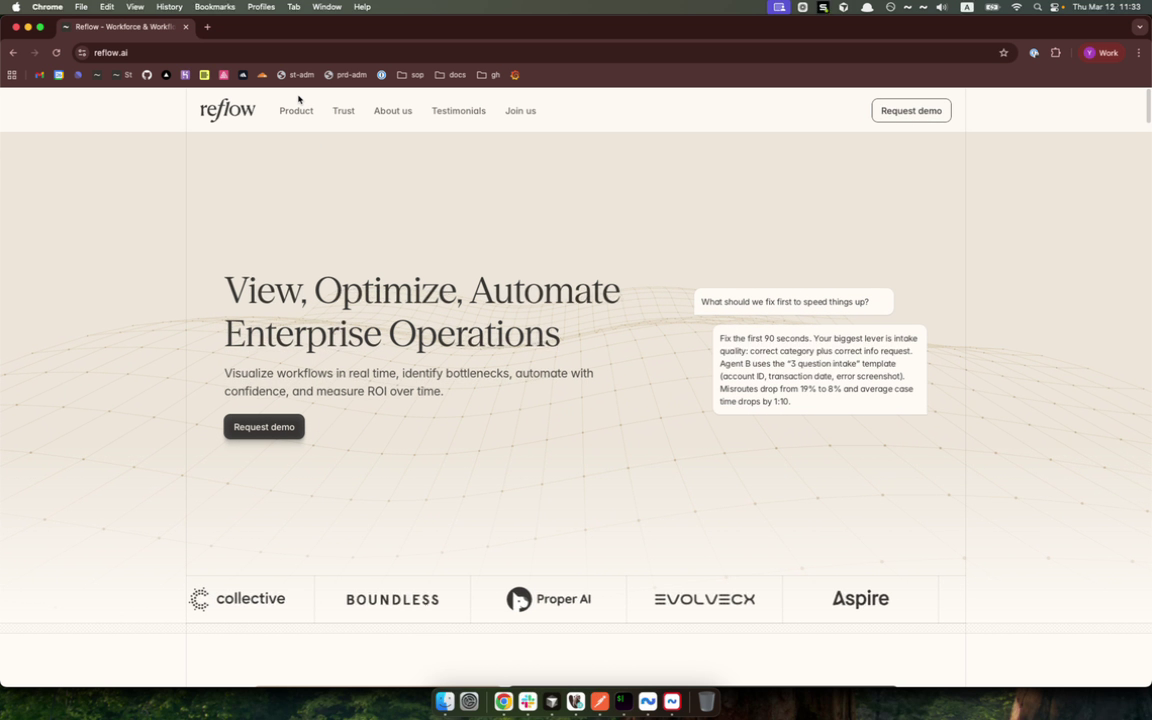Open the Work profile button
Viewport: 1152px width, 720px height.
(x=1101, y=53)
